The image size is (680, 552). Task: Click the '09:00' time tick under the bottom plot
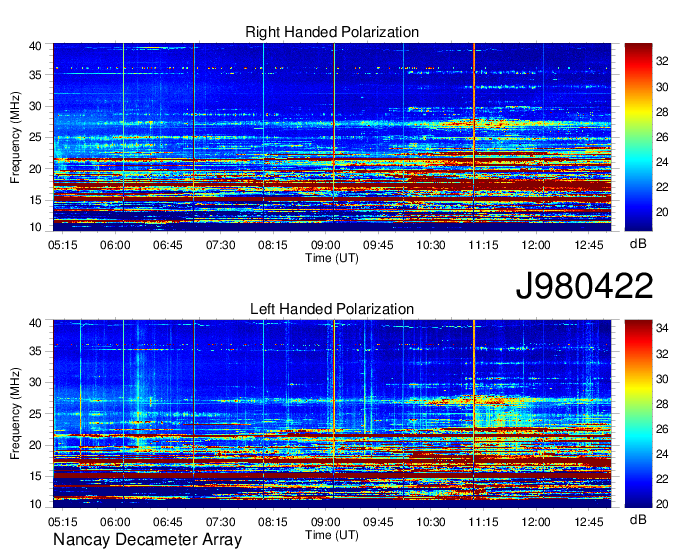click(325, 522)
